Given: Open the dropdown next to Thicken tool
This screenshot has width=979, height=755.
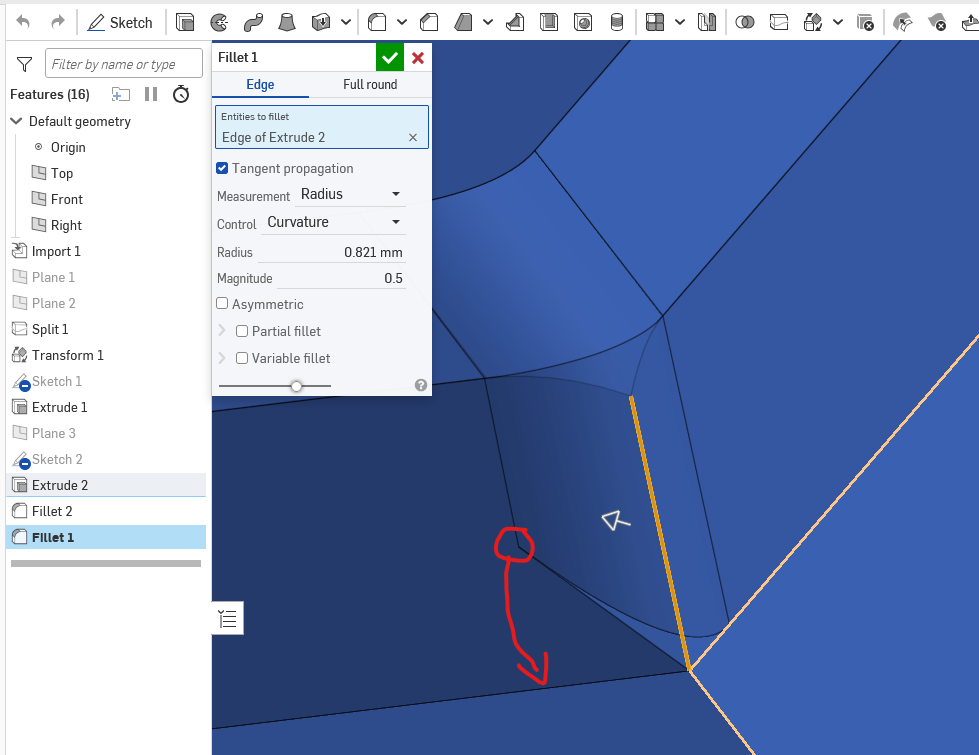Looking at the screenshot, I should click(345, 22).
